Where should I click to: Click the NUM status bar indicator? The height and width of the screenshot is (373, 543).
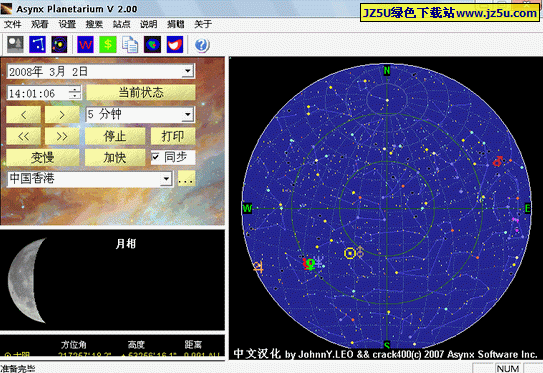pos(508,368)
